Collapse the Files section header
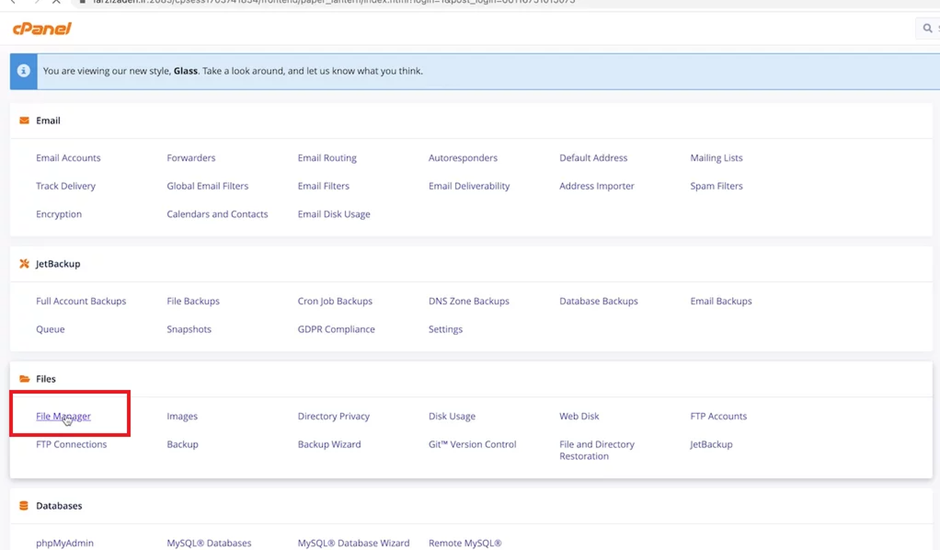This screenshot has height=550, width=940. click(471, 379)
